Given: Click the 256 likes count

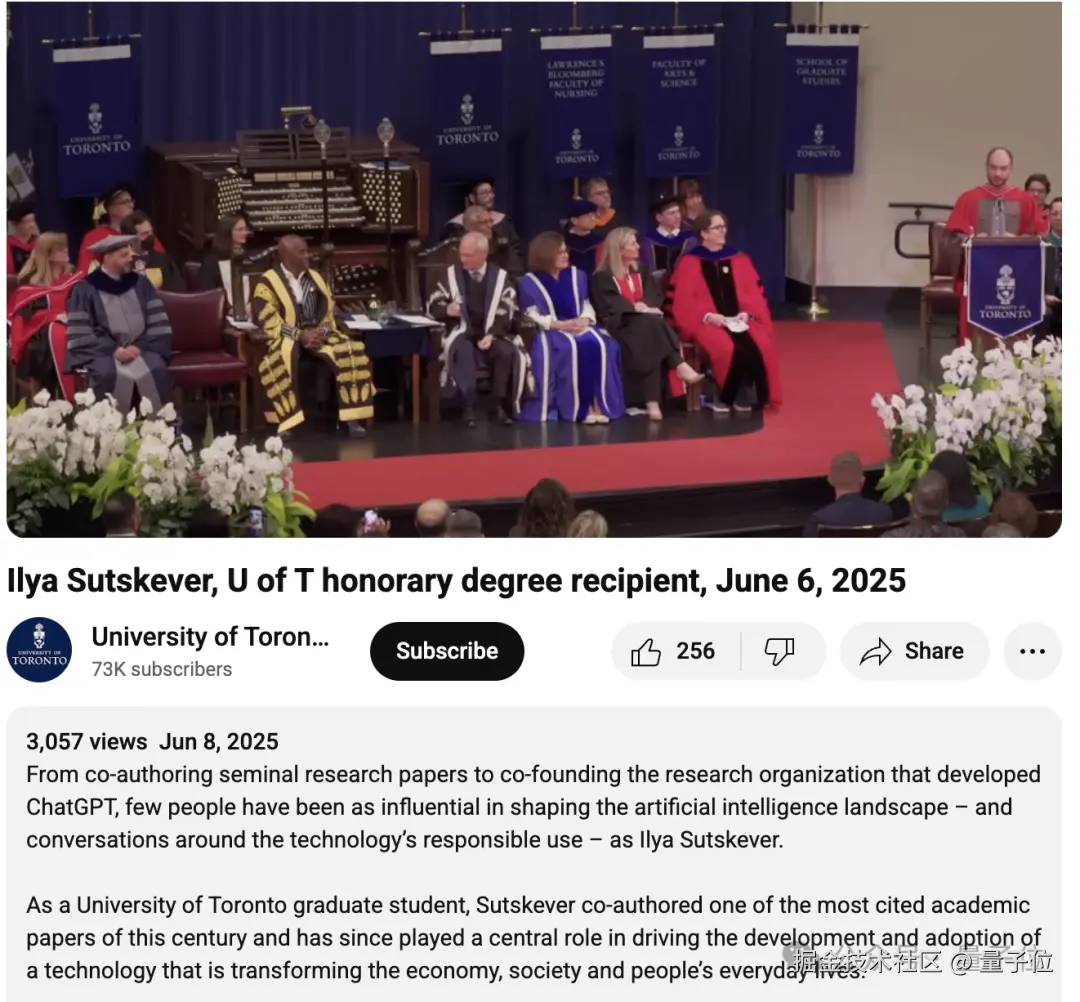Looking at the screenshot, I should point(695,651).
